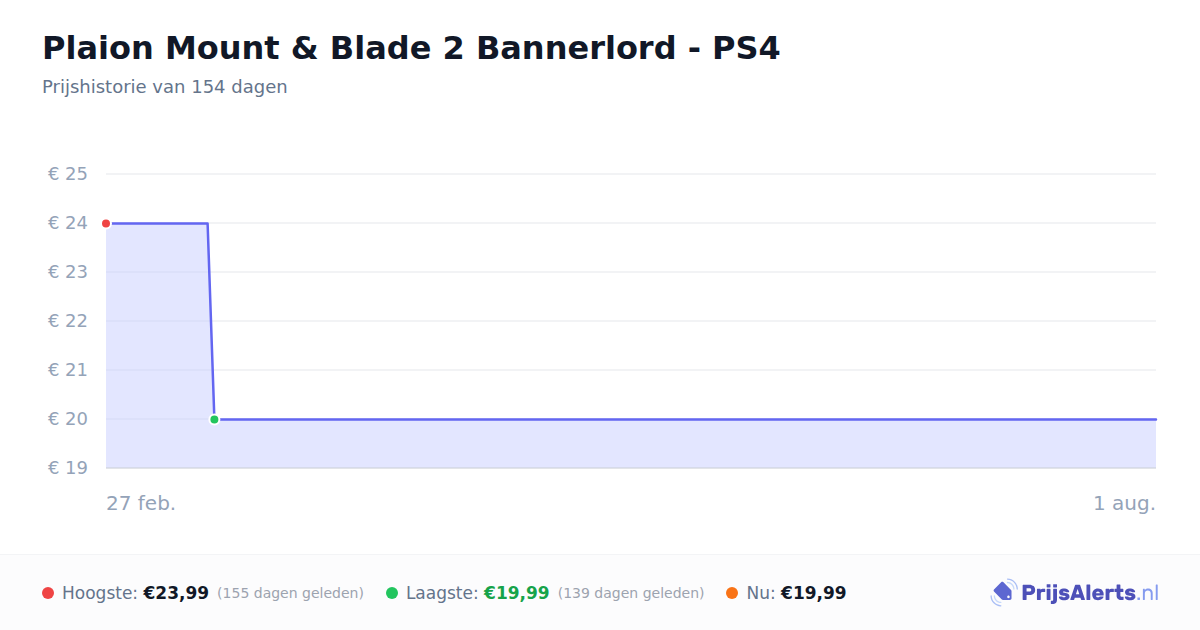Click the 139 dagen geleden note
Screen dimensions: 1200x630
[x=631, y=593]
